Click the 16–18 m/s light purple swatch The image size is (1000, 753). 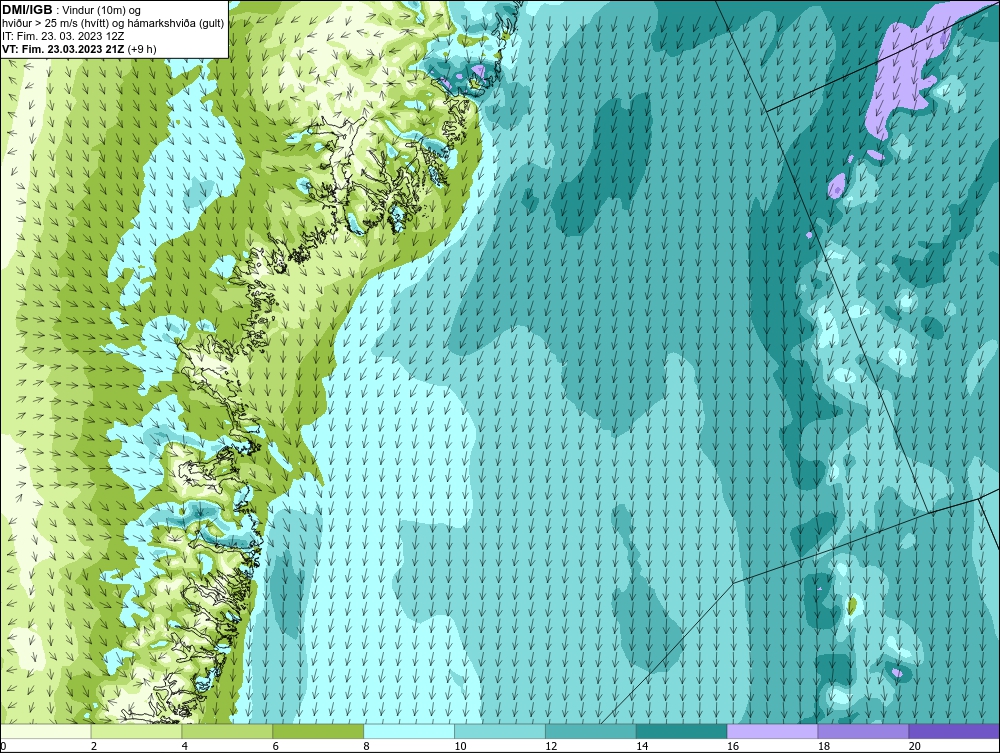tap(772, 731)
